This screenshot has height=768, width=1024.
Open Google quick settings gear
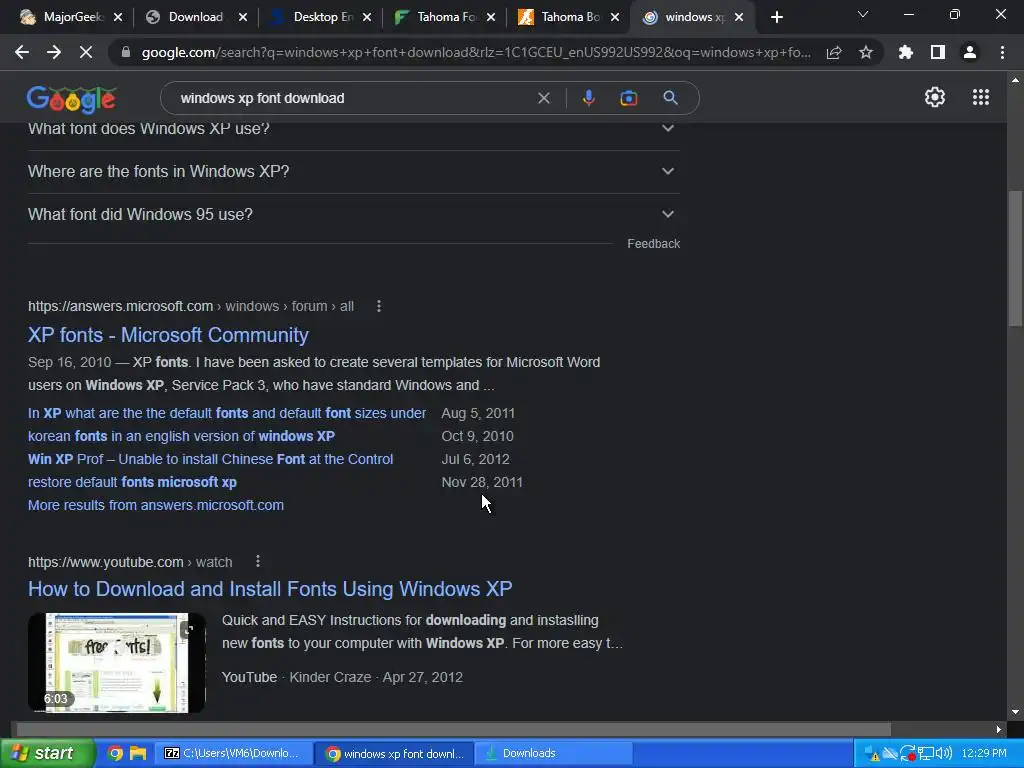point(935,97)
